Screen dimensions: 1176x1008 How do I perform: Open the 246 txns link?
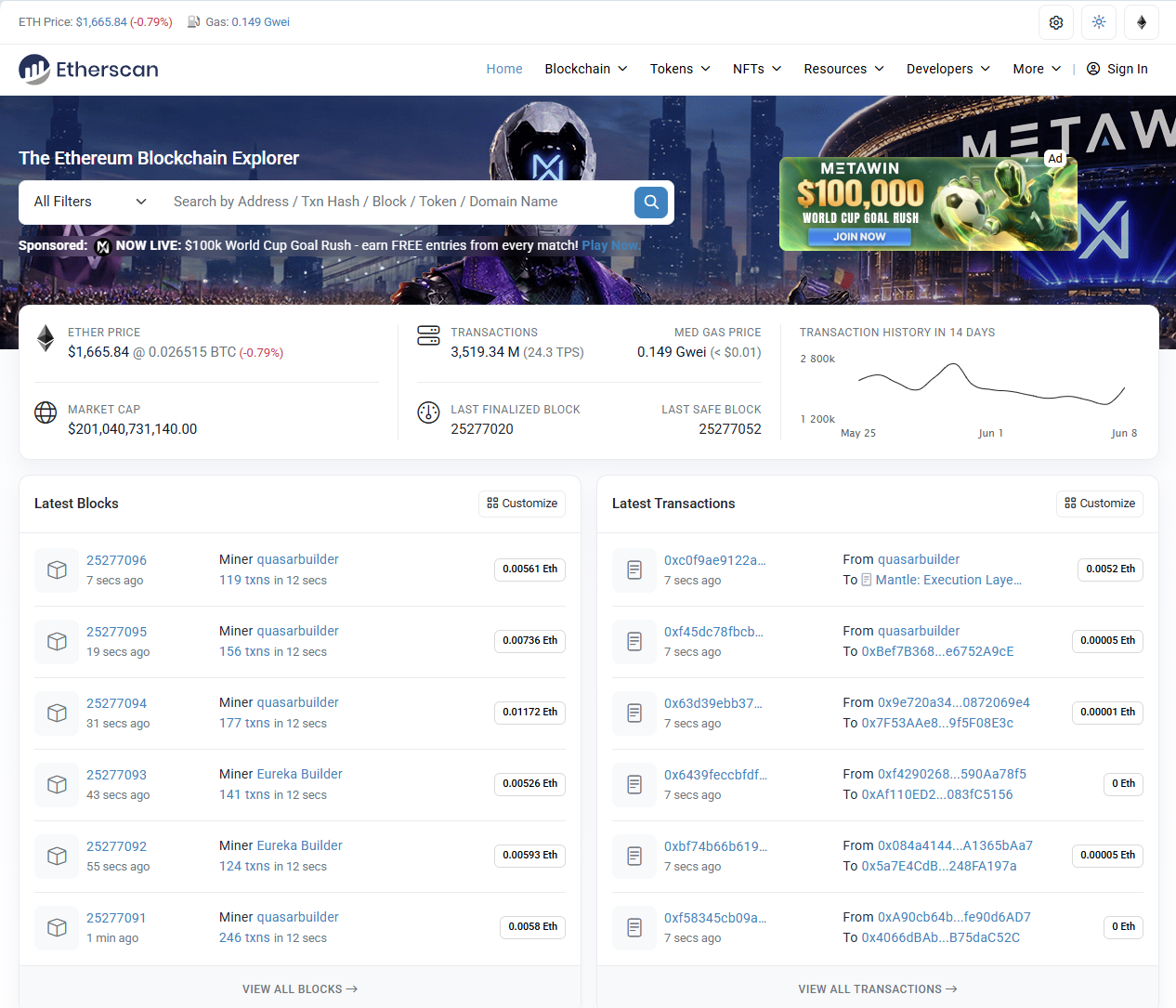click(244, 937)
